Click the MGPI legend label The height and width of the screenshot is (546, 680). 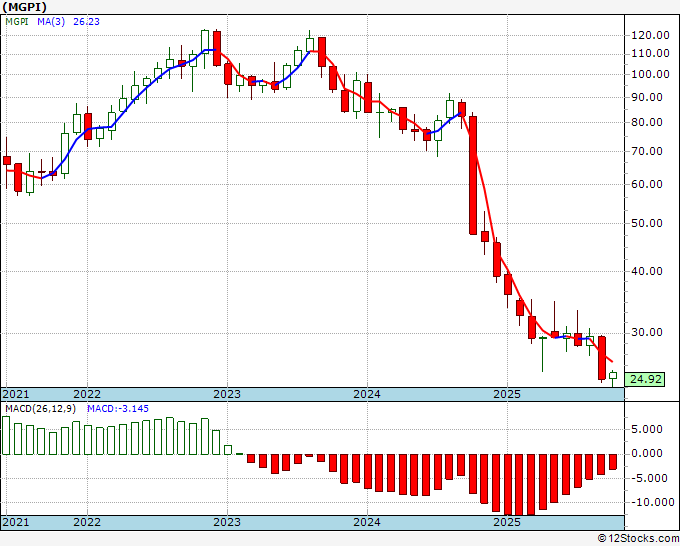click(x=17, y=21)
